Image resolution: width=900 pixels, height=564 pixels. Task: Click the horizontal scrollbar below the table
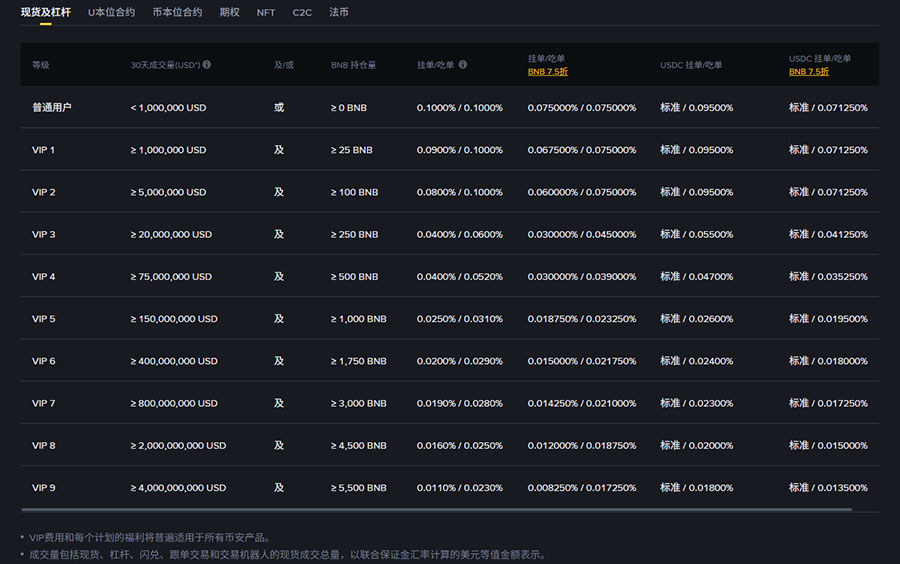click(x=435, y=510)
